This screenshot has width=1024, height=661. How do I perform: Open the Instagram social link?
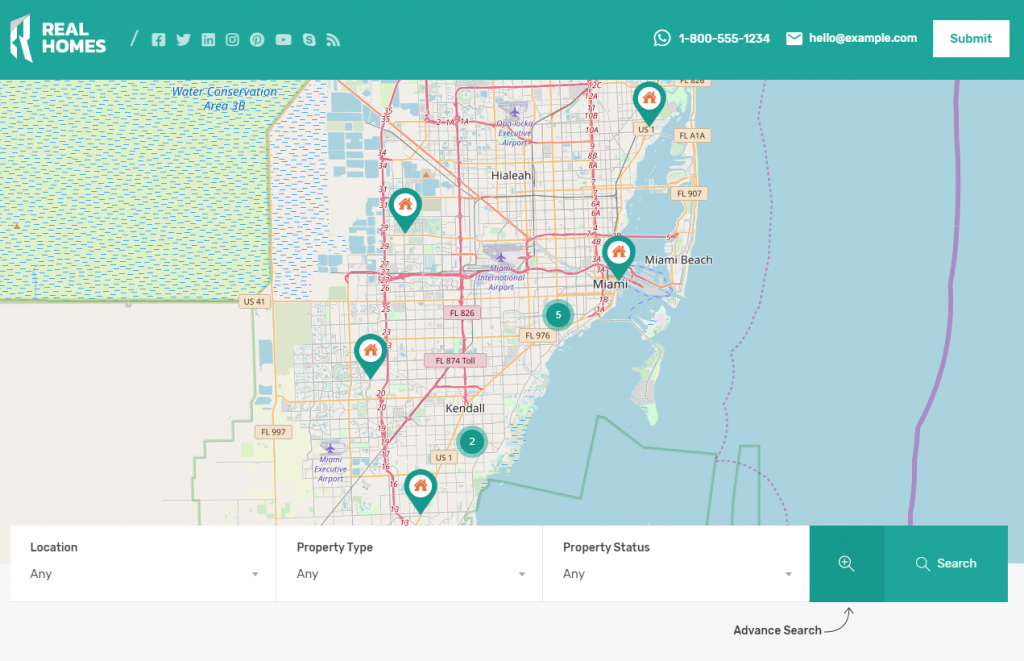coord(232,40)
